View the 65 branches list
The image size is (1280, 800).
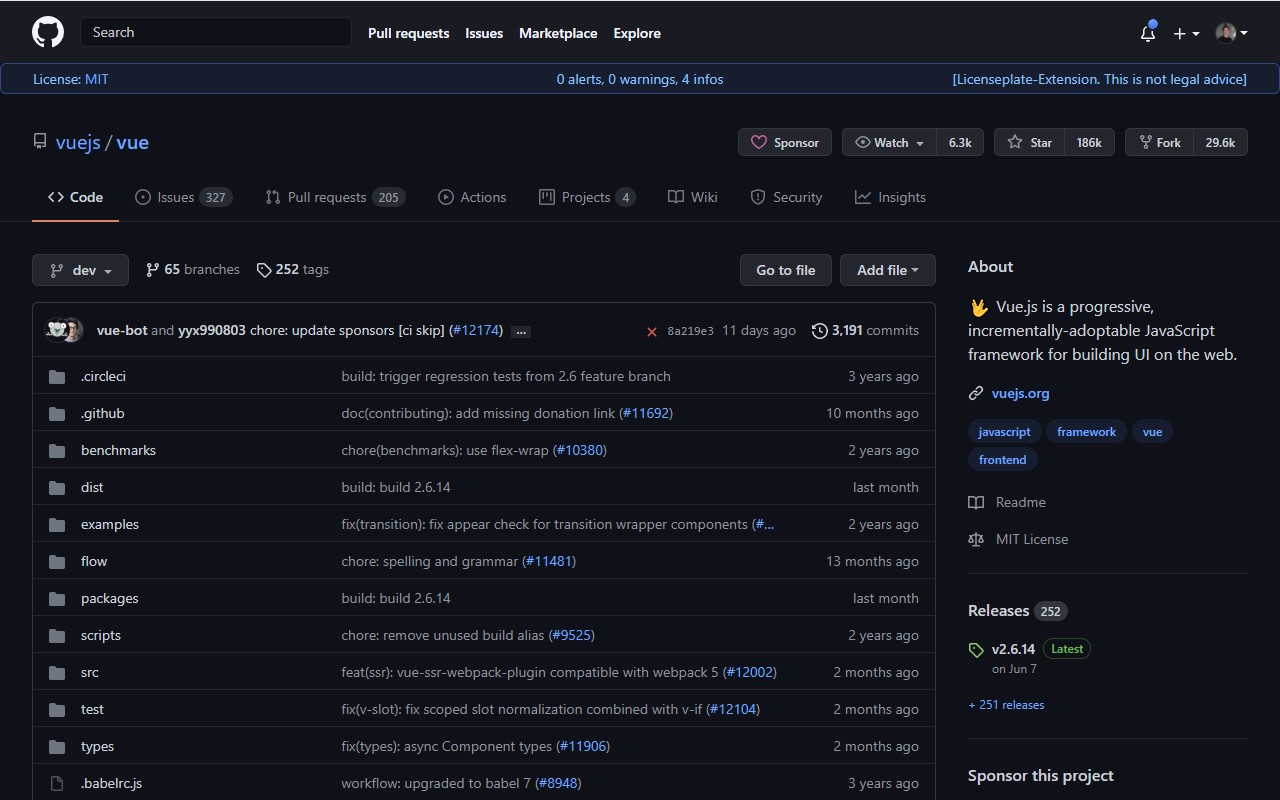click(193, 270)
